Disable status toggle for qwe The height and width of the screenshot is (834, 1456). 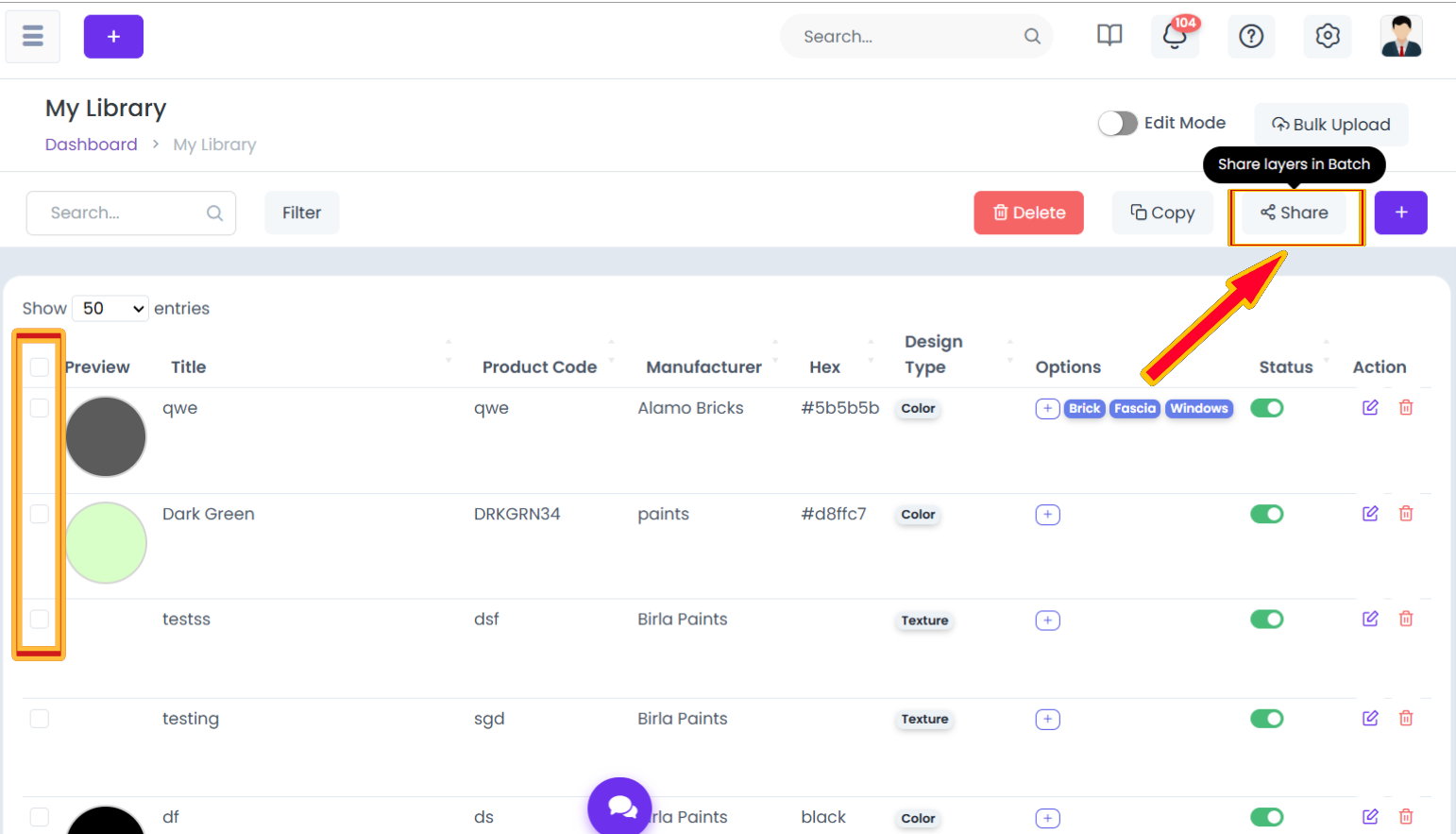coord(1267,408)
